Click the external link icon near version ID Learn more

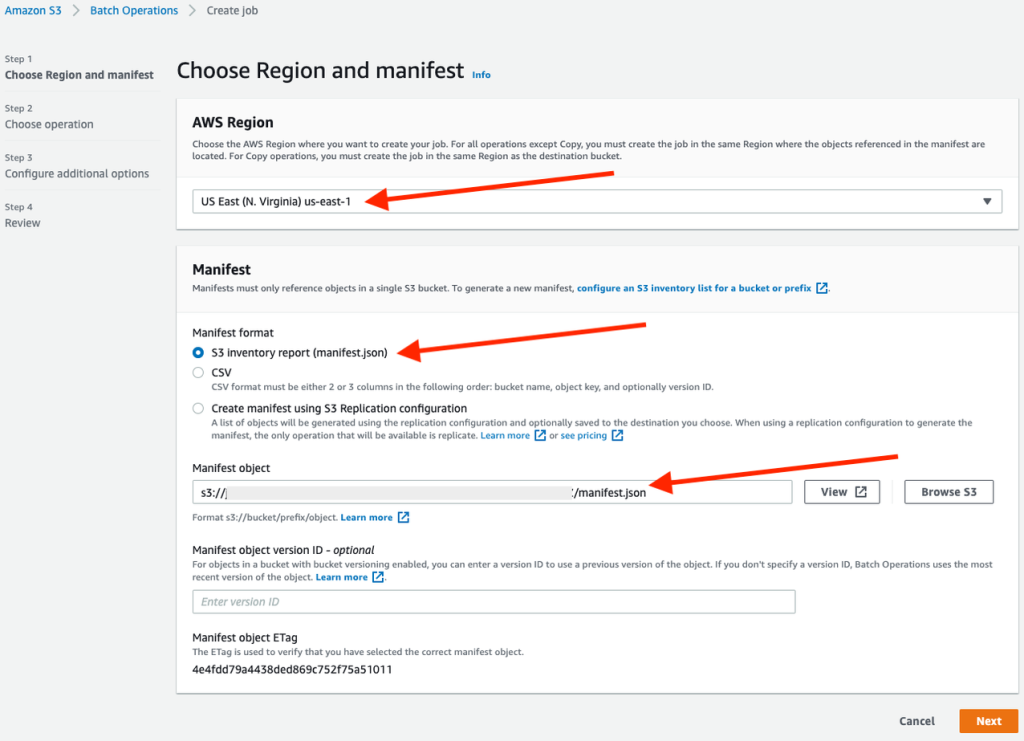[379, 576]
